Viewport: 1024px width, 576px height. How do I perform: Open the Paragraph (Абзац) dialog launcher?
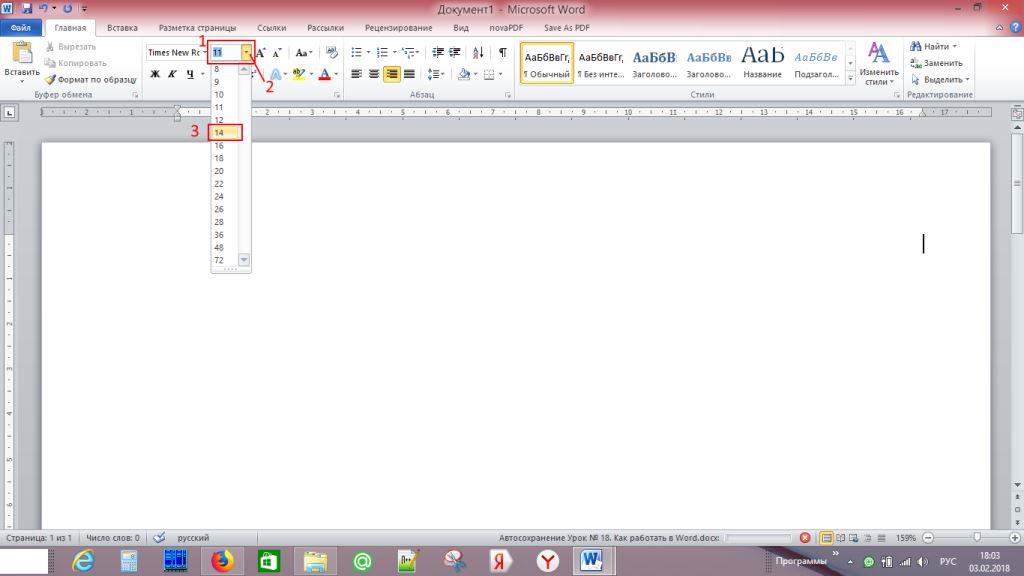tap(507, 95)
